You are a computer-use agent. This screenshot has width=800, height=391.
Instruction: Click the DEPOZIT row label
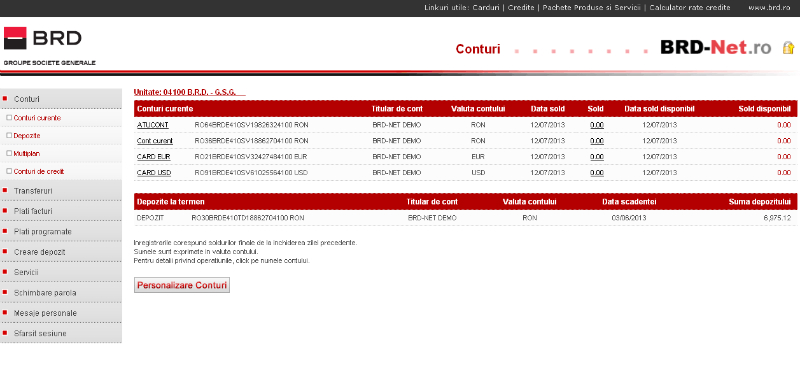coord(150,218)
